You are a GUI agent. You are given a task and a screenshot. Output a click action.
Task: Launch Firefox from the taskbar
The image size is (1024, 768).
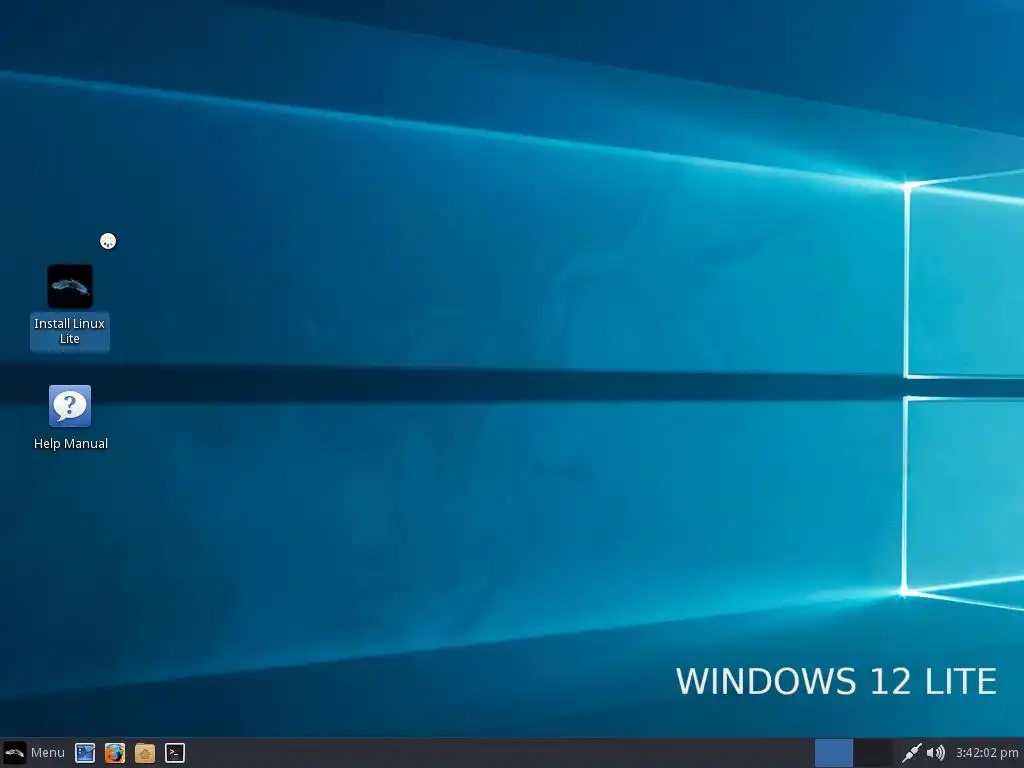[115, 753]
